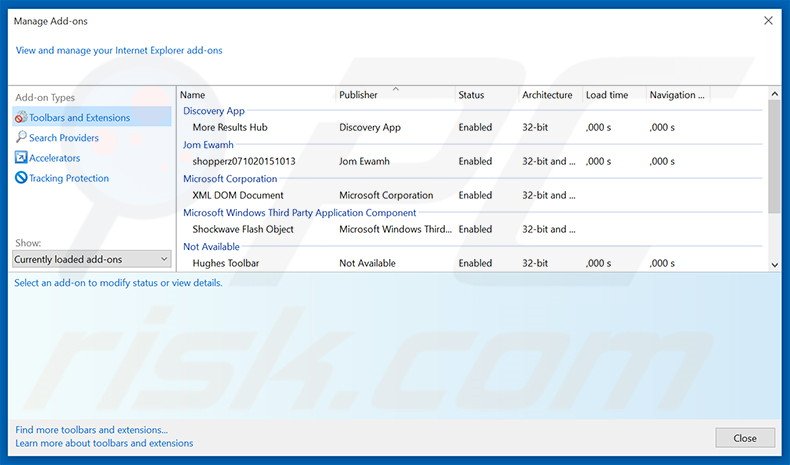Image resolution: width=790 pixels, height=465 pixels.
Task: Open Learn more about toolbars and extensions
Action: pos(104,443)
